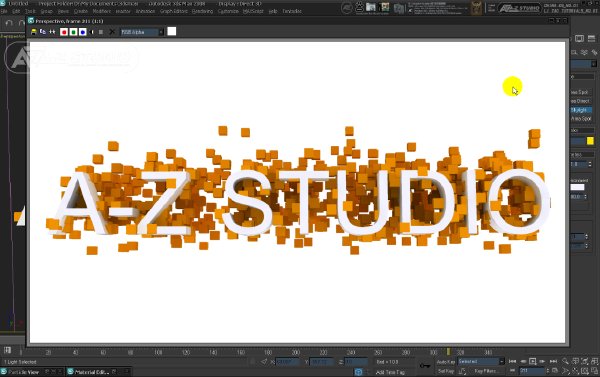Toggle the blue channel in render window

82,32
